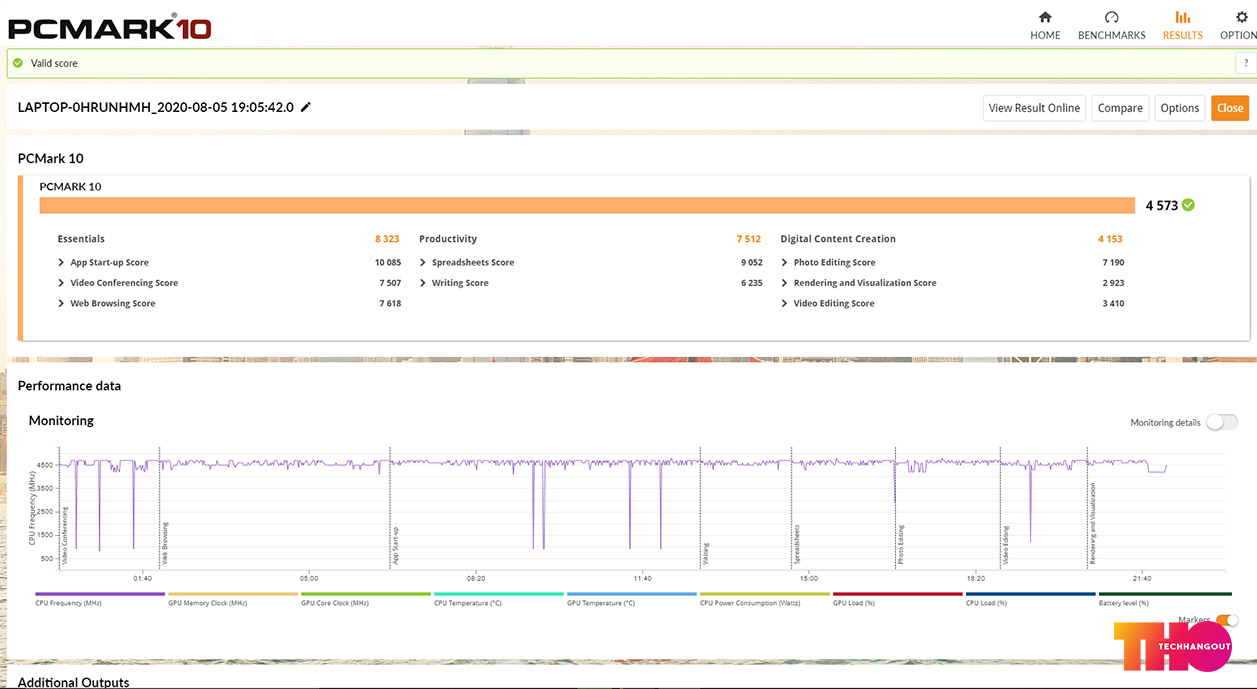The height and width of the screenshot is (689, 1257).
Task: Toggle CPU Temperature legend series
Action: click(x=498, y=598)
